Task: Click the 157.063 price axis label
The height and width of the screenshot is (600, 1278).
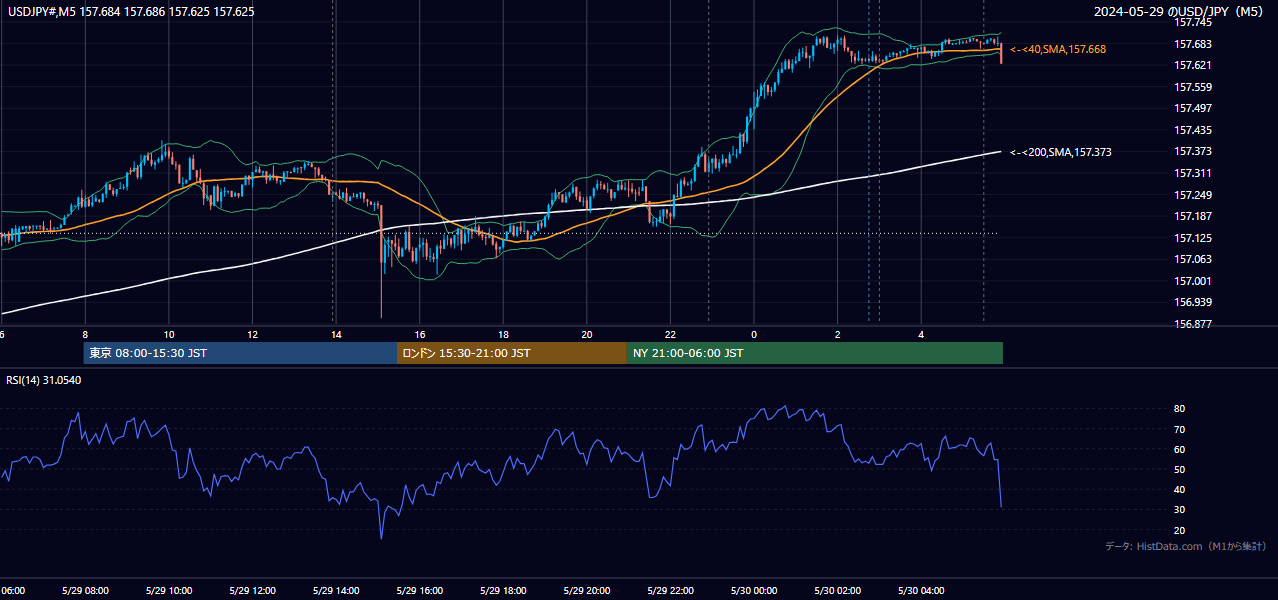Action: coord(1192,259)
